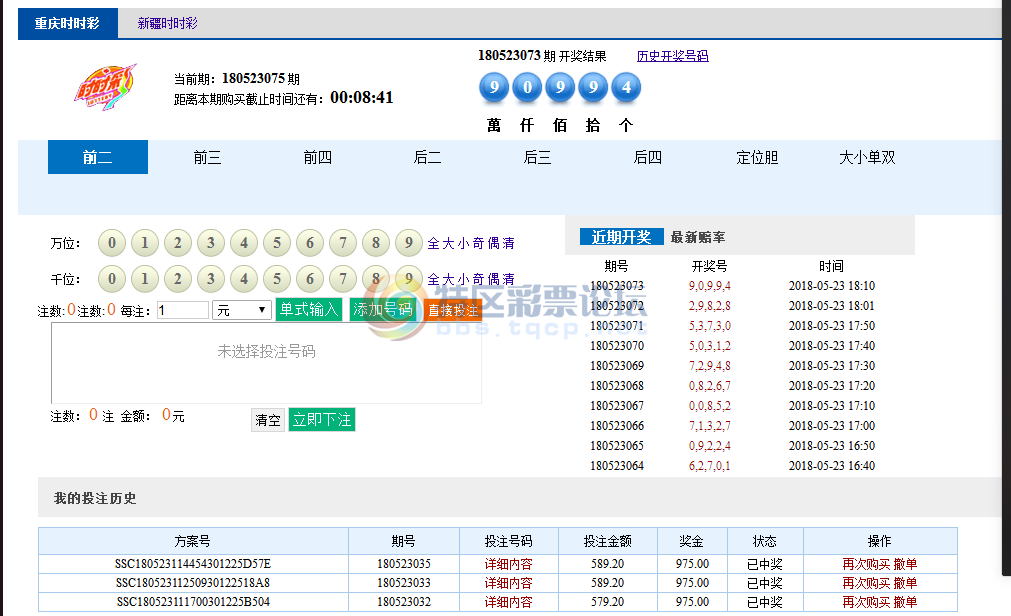This screenshot has height=616, width=1011.
Task: Open 详细内容 for period 180523033
Action: coord(509,583)
